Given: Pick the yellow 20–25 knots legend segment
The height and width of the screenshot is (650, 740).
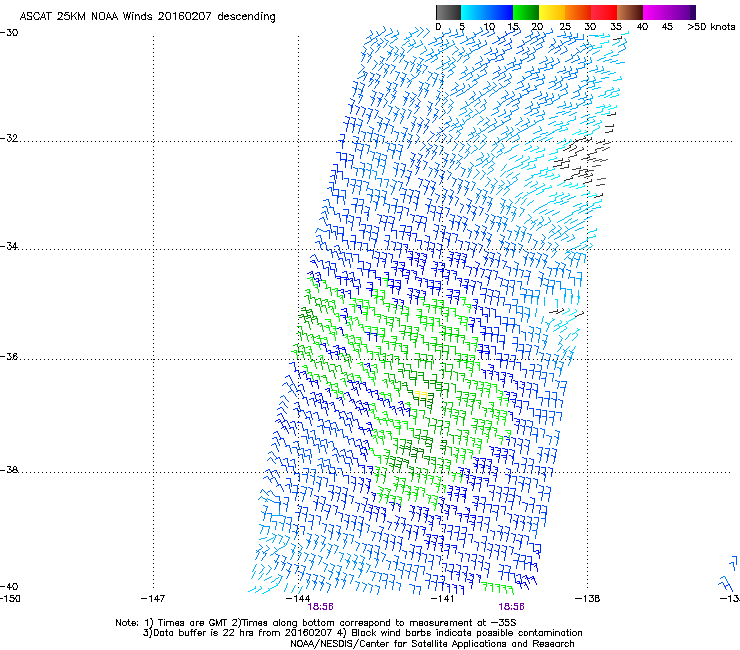Looking at the screenshot, I should click(x=552, y=12).
